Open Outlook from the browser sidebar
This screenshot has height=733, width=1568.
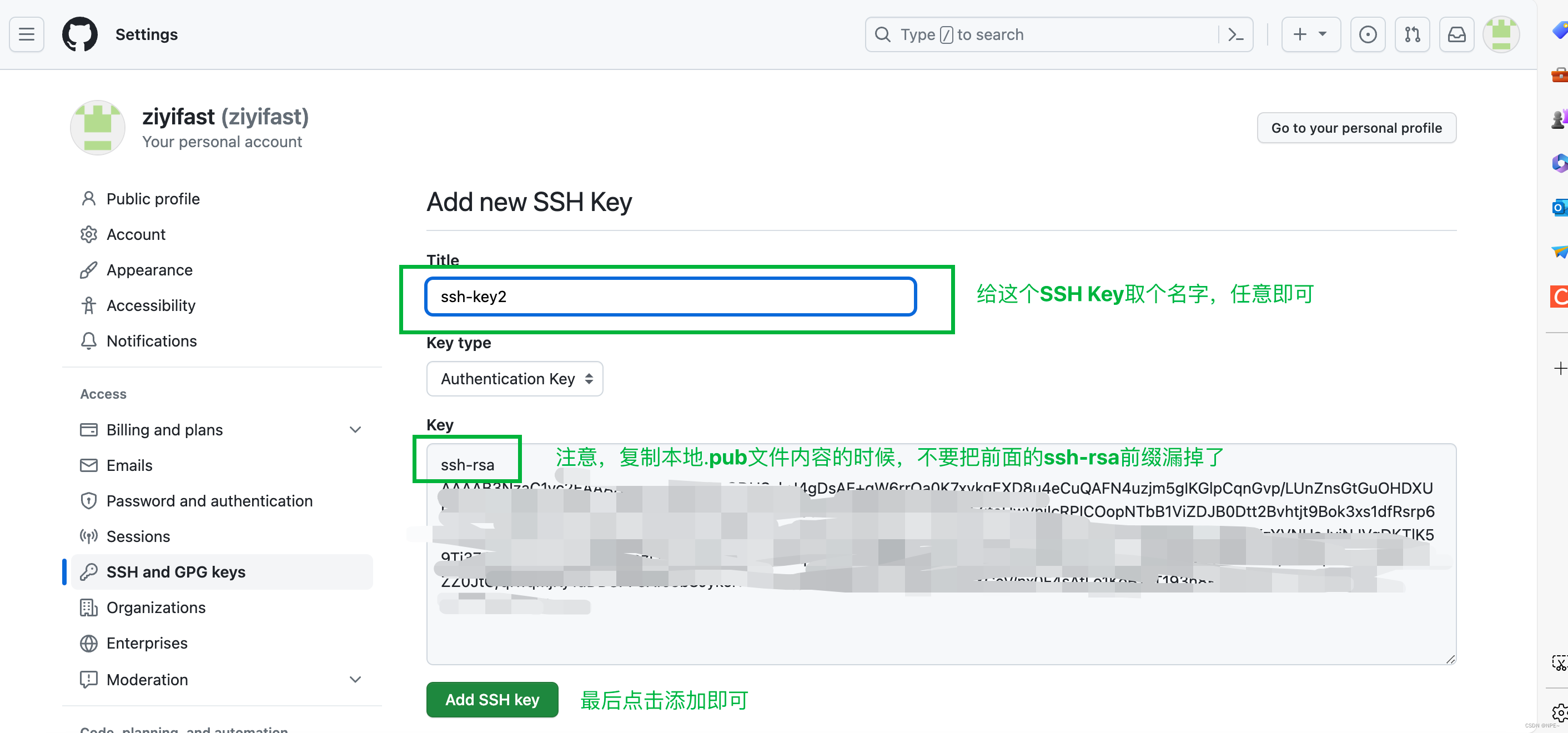(1560, 208)
